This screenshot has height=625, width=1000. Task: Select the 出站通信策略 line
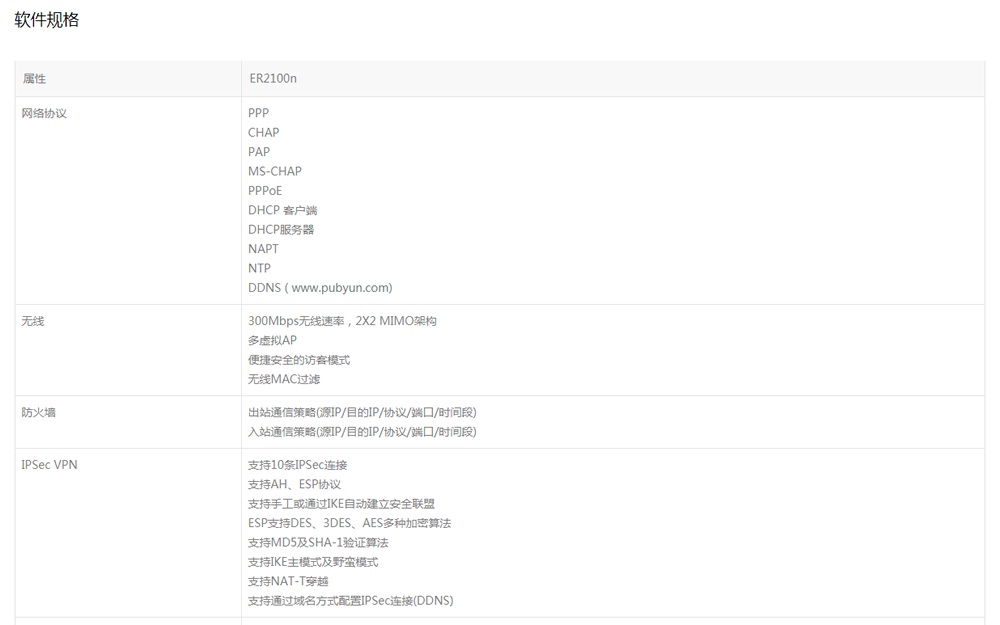click(362, 413)
